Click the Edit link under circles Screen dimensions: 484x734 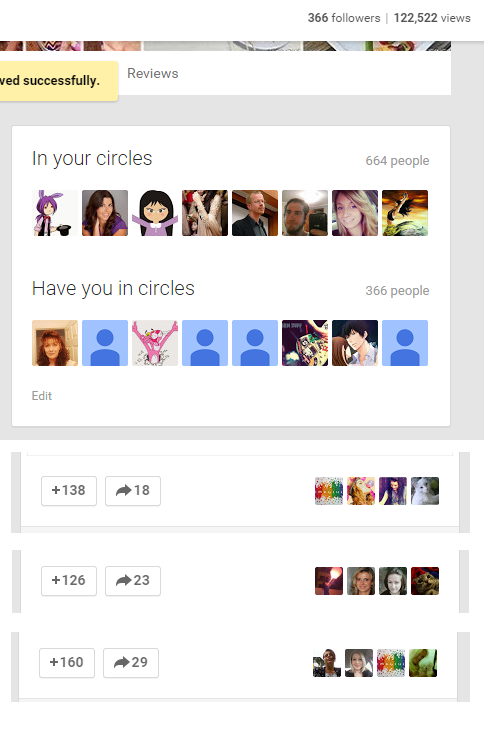tap(42, 396)
